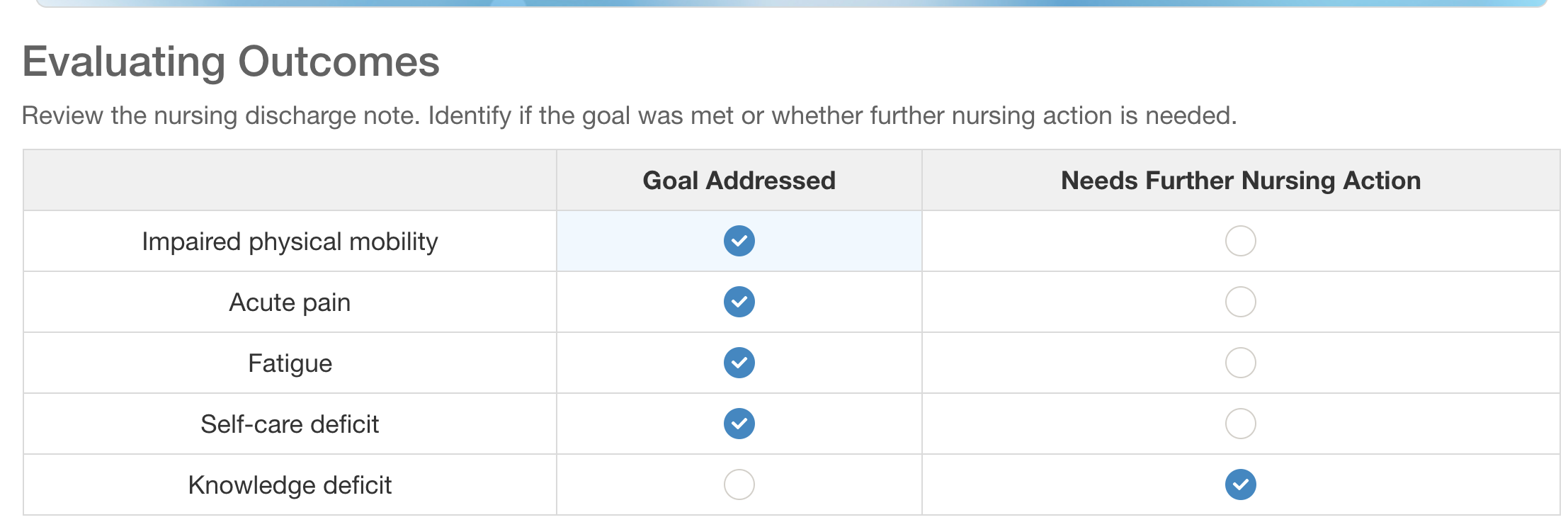
Task: Select Goal Addressed for Impaired physical mobility
Action: pos(739,241)
